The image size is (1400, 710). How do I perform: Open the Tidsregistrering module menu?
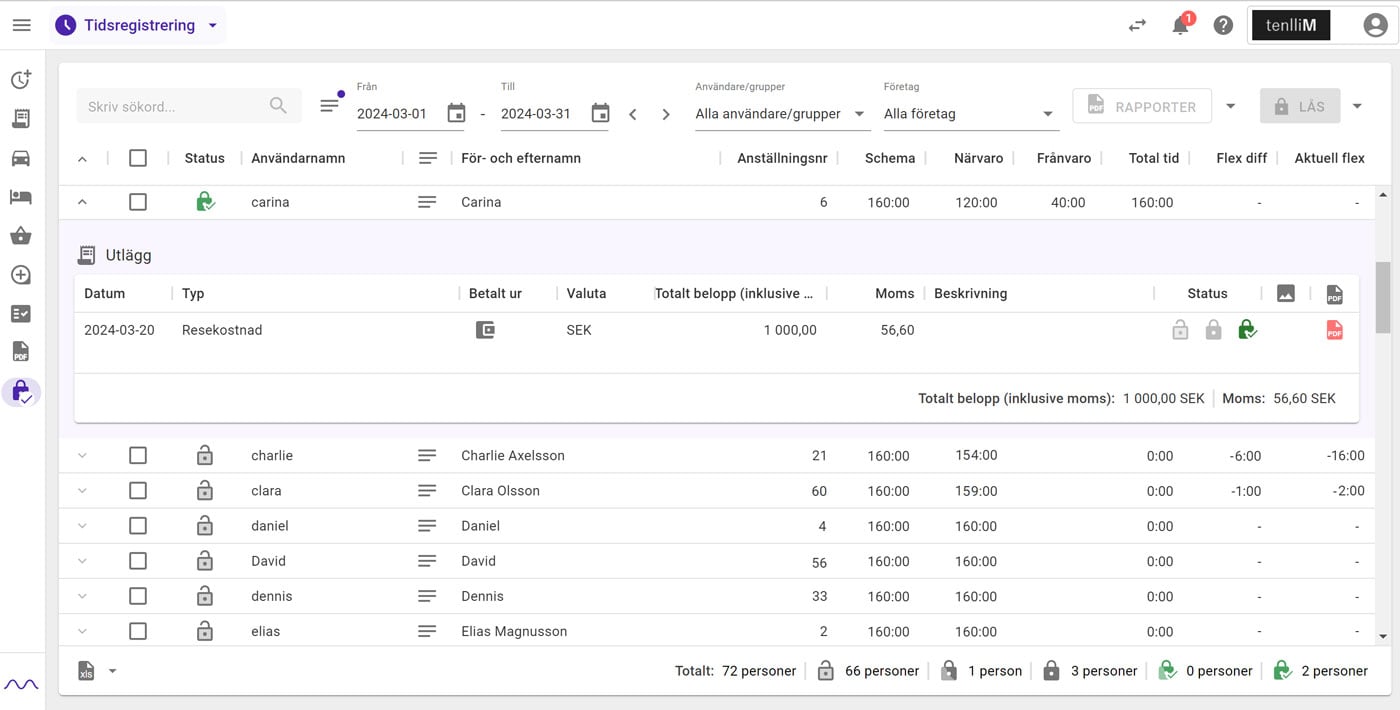point(138,25)
